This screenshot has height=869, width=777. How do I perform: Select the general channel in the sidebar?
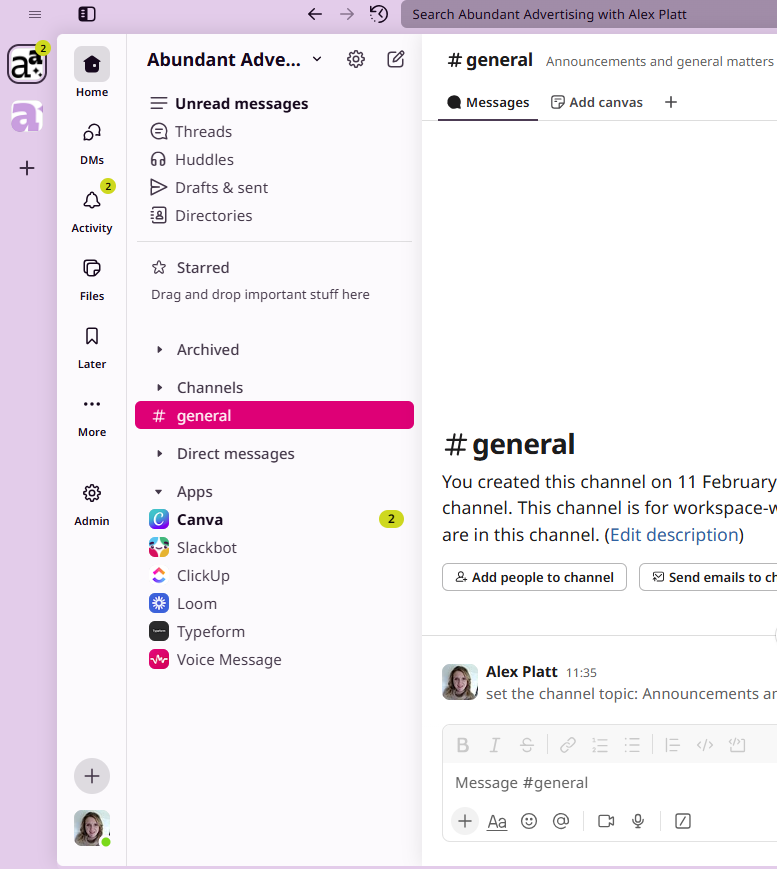(274, 415)
